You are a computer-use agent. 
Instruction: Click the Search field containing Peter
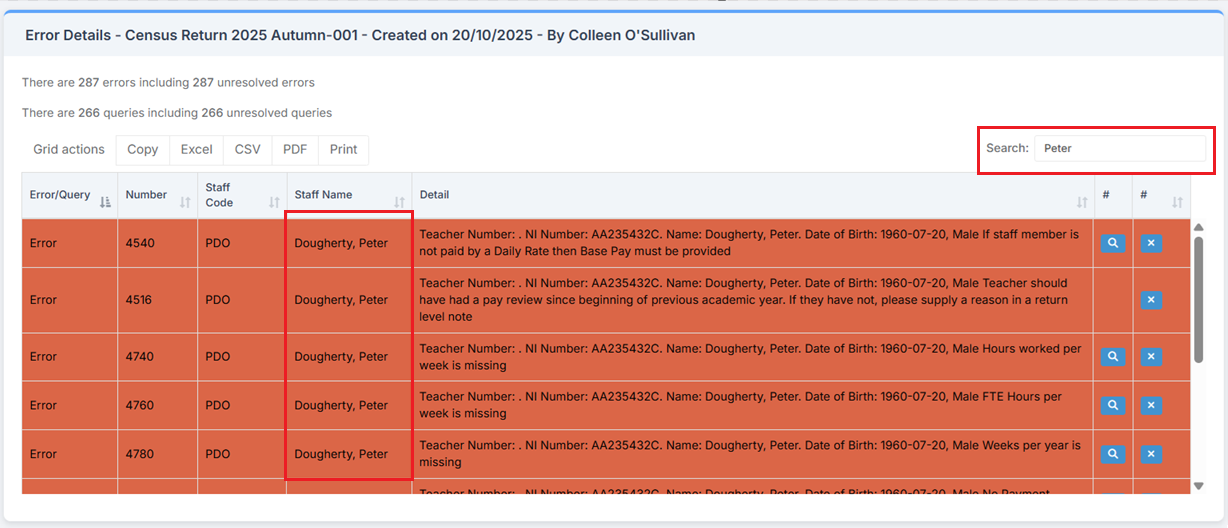[x=1120, y=148]
